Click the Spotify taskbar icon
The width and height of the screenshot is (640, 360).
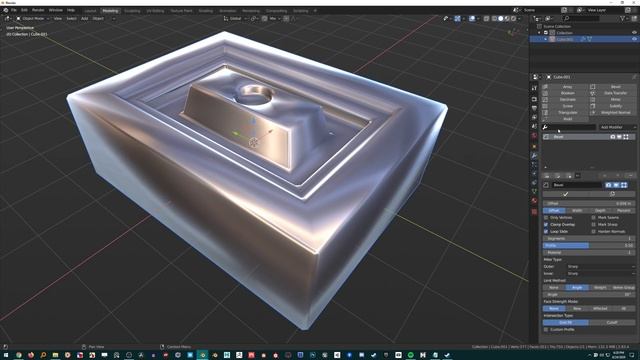click(411, 355)
